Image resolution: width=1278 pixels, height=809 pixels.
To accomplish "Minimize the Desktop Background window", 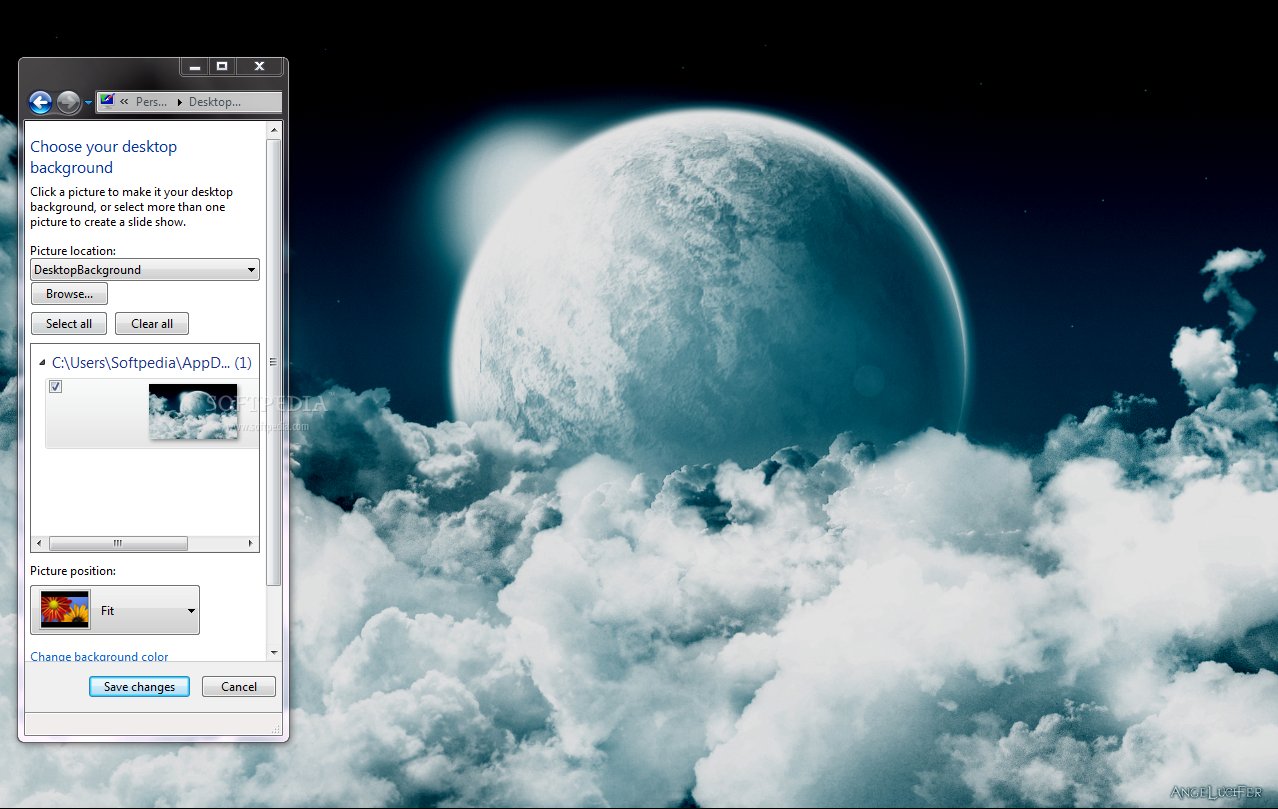I will pyautogui.click(x=195, y=67).
